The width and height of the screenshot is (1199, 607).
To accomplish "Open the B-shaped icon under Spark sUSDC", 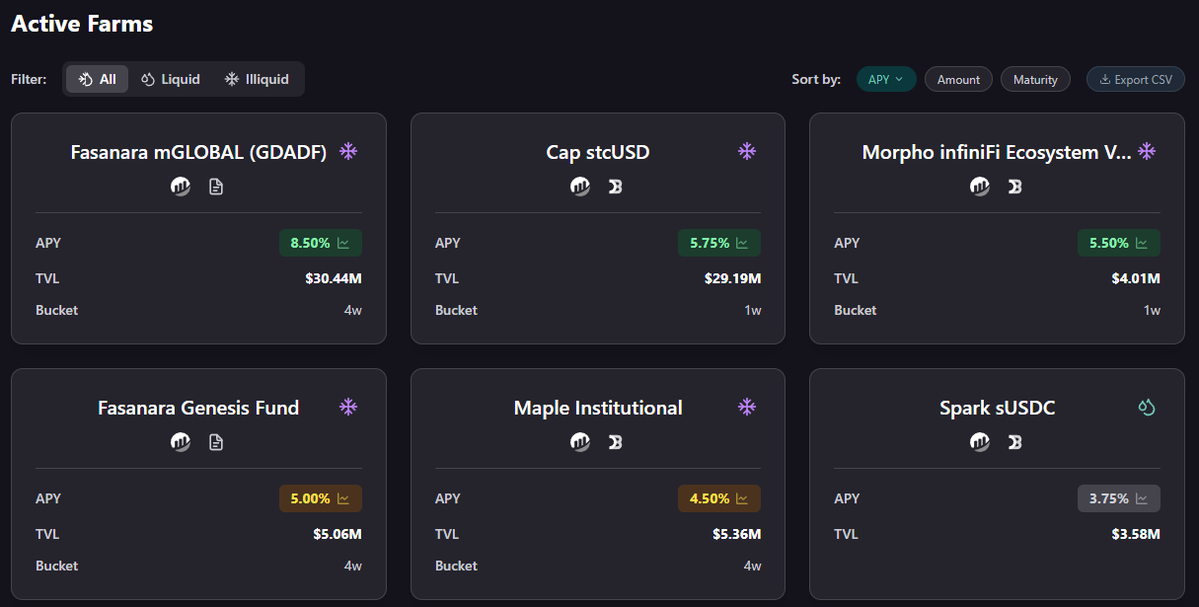I will tap(1015, 442).
